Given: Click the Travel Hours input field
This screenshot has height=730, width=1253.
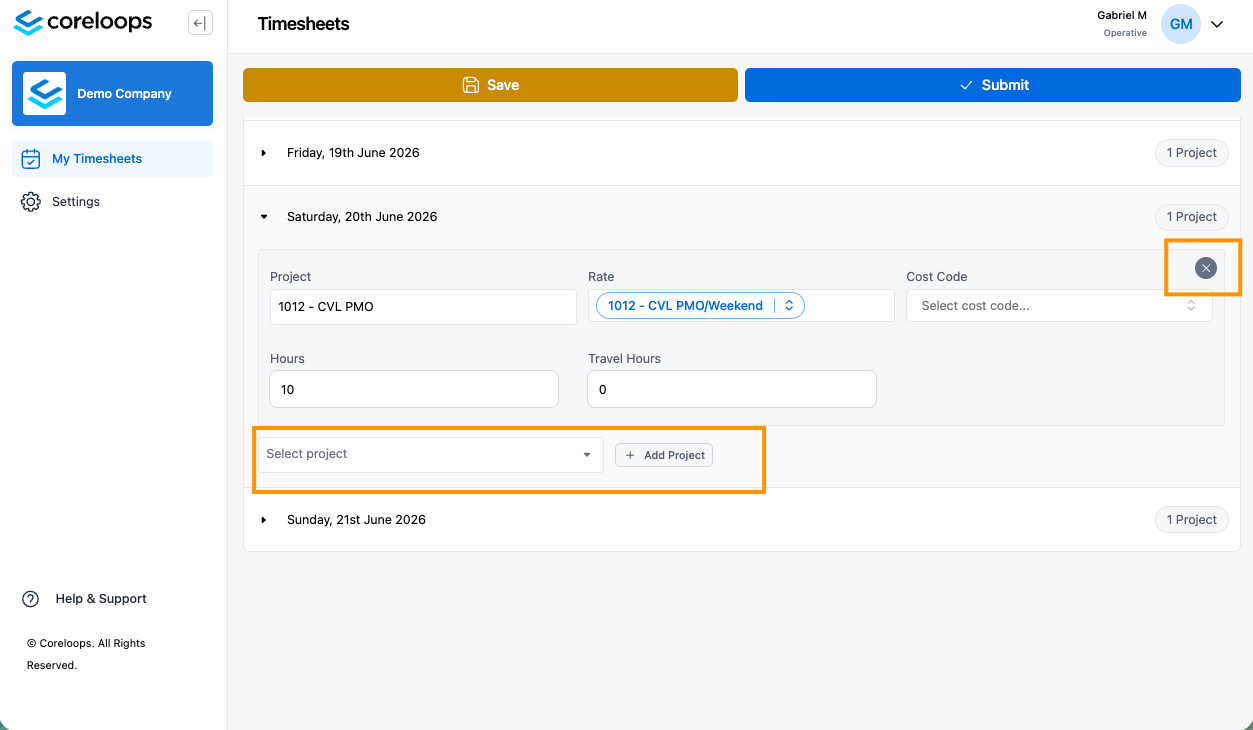Looking at the screenshot, I should click(x=732, y=389).
